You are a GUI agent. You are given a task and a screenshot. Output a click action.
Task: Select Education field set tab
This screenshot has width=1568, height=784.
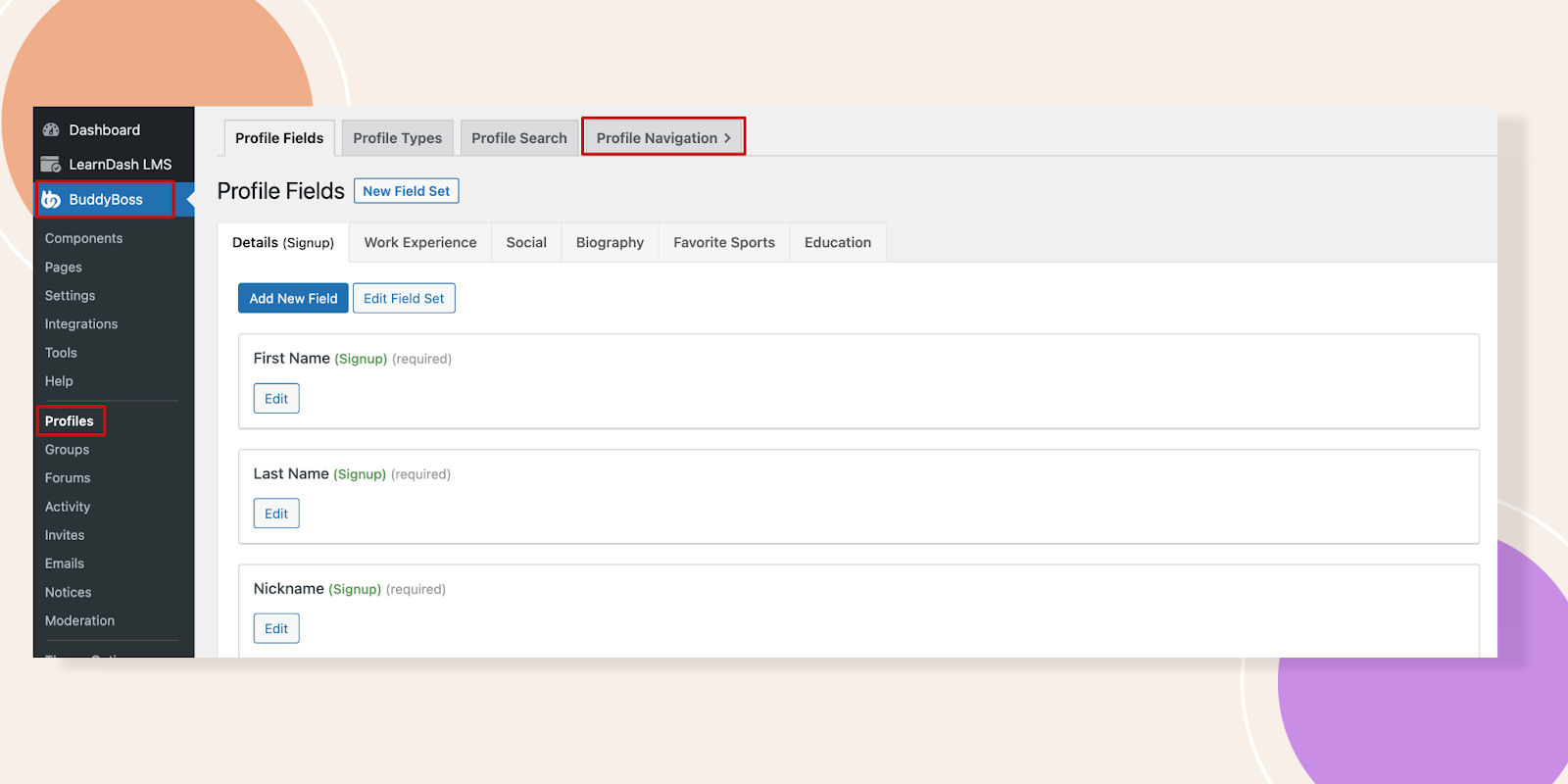click(x=838, y=242)
